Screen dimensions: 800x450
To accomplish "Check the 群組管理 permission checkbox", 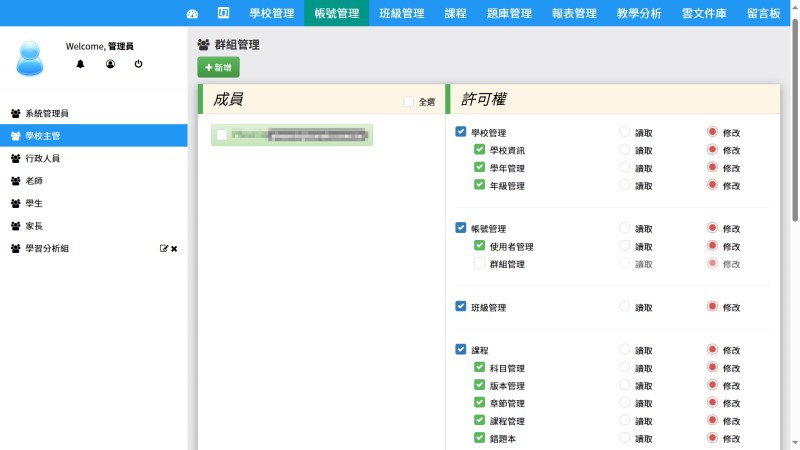I will pos(479,264).
